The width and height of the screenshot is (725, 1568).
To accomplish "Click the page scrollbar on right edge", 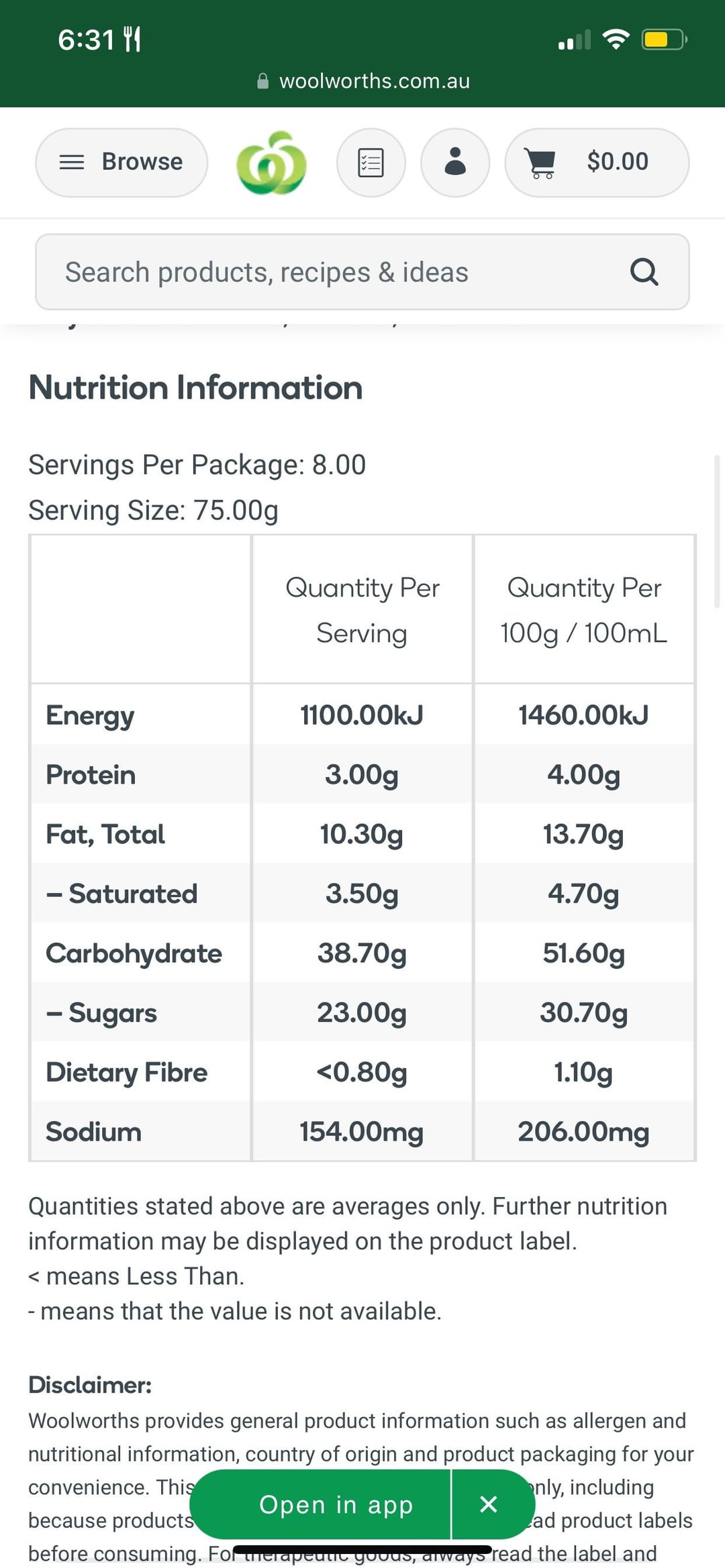I will [717, 530].
